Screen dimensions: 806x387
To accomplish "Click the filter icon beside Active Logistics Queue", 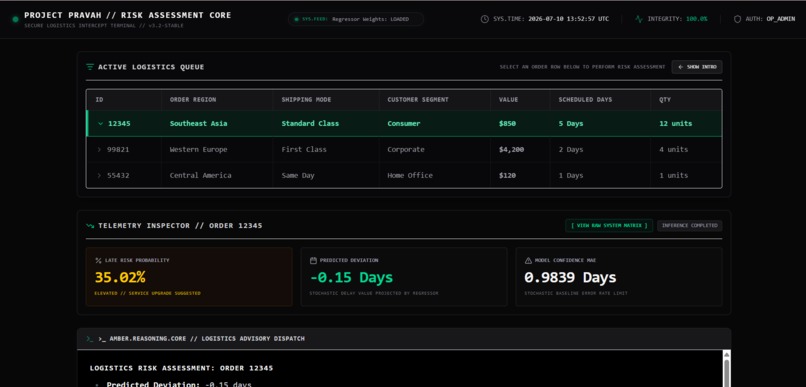I will [90, 67].
